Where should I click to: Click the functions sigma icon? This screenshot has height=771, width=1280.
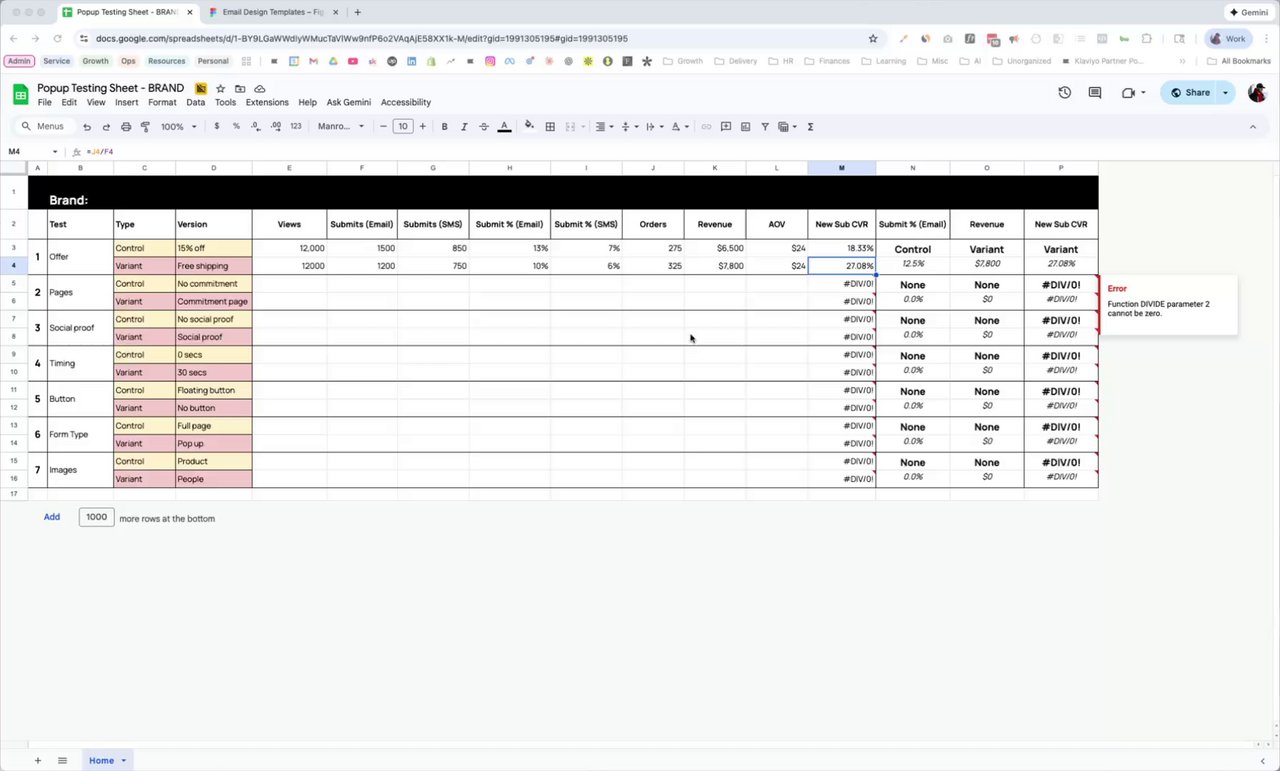click(810, 127)
